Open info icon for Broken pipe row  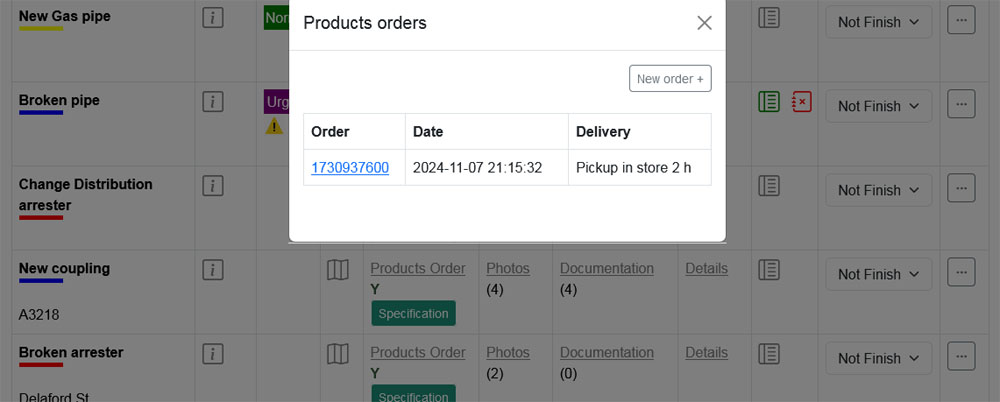coord(212,101)
